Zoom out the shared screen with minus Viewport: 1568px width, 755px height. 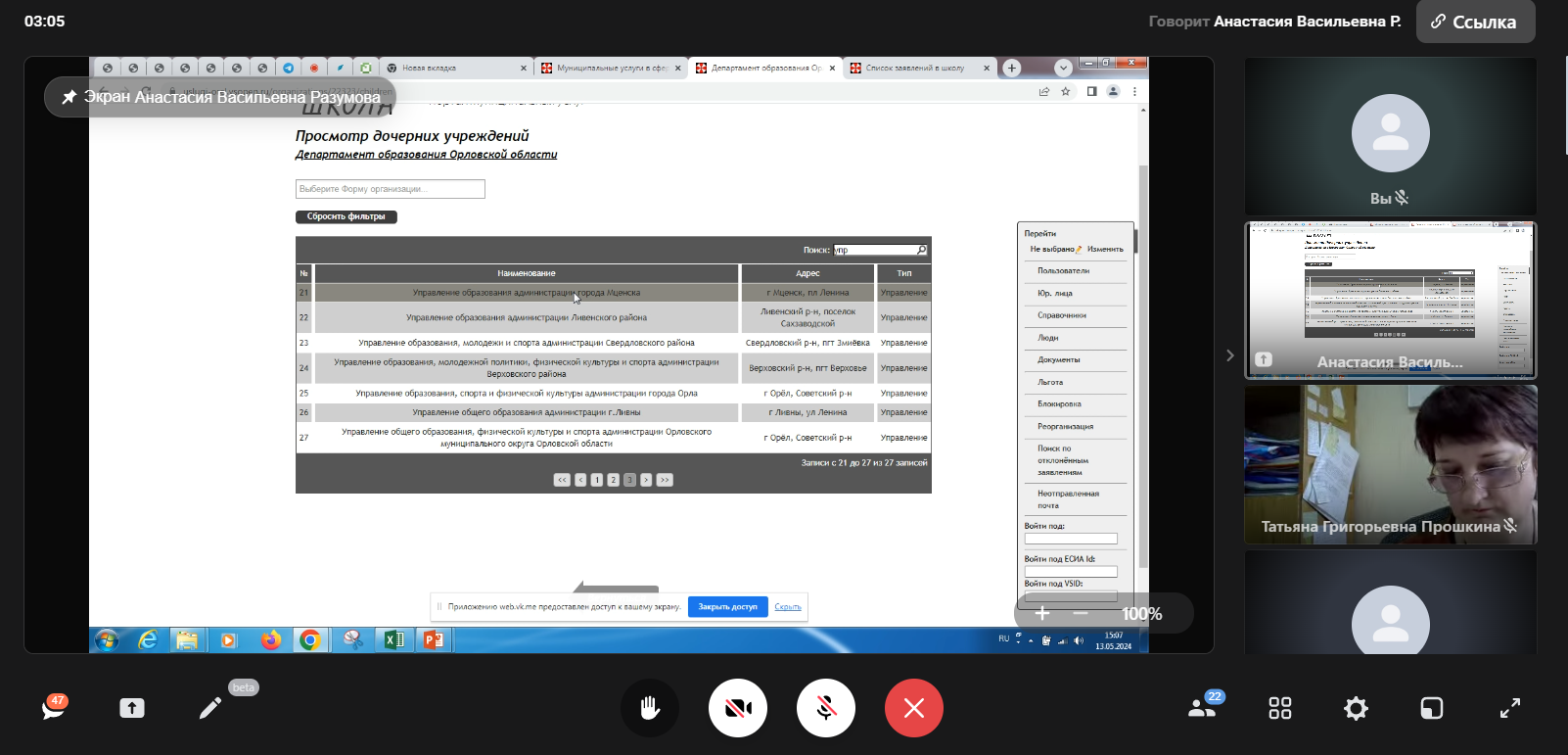pos(1081,613)
